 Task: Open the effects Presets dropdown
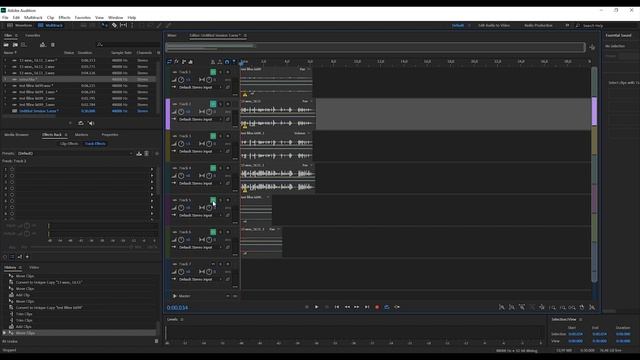click(x=75, y=153)
